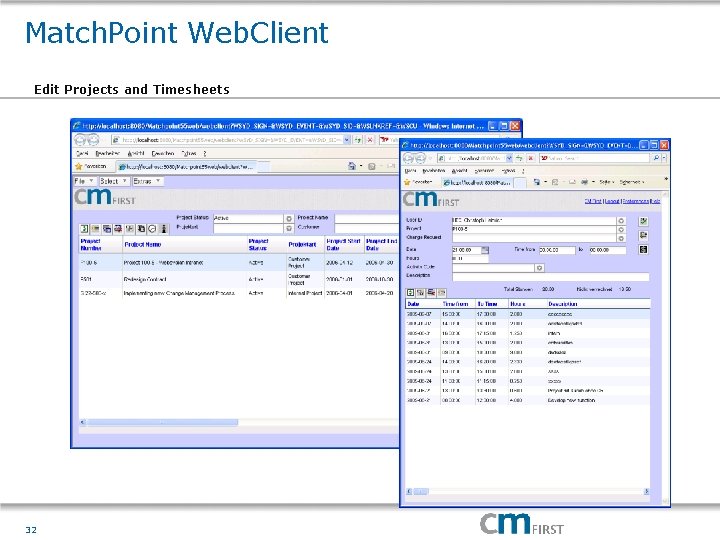
Task: Click the Print icon in the timesheet browser toolbar
Action: tap(584, 182)
